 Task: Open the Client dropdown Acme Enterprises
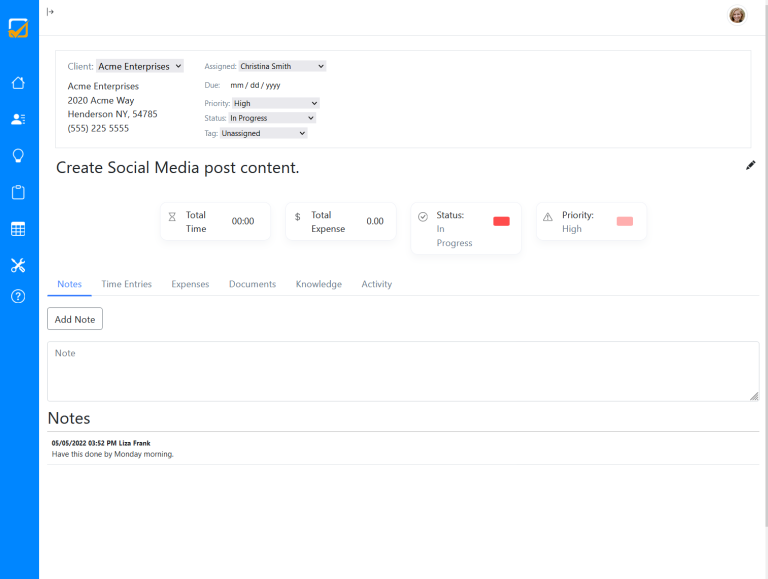point(140,66)
